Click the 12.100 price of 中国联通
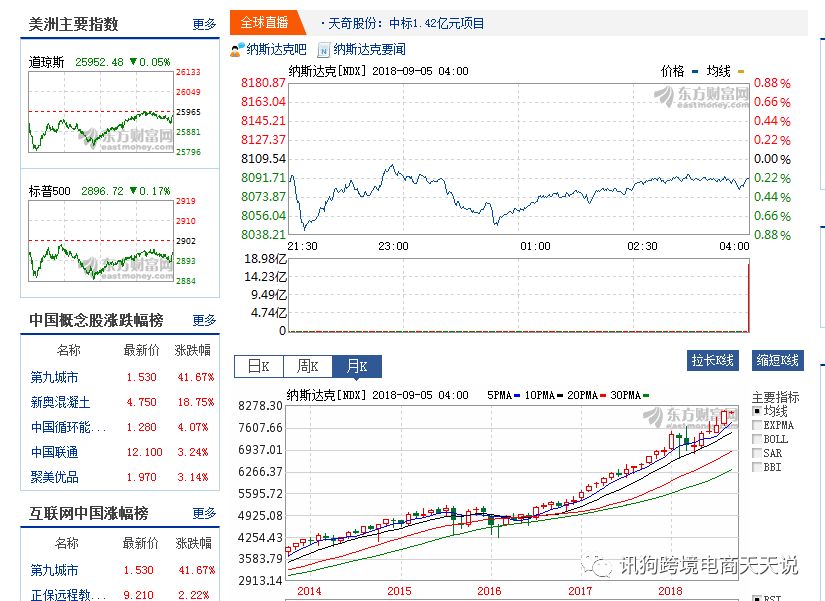Image resolution: width=825 pixels, height=601 pixels. pos(144,452)
